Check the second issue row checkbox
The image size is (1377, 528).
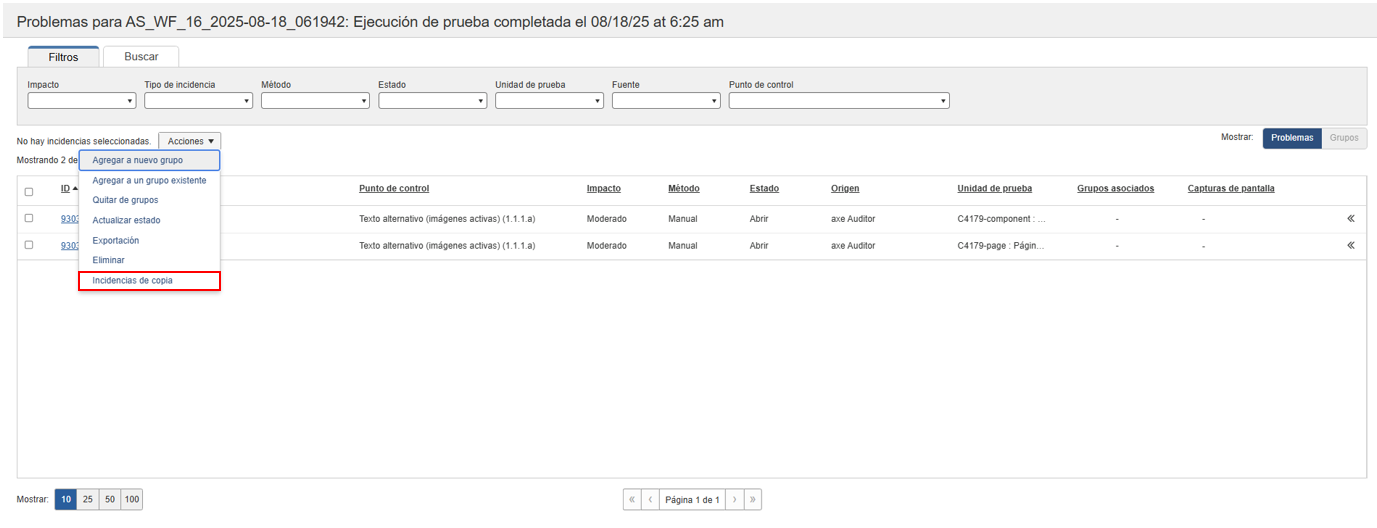(29, 245)
